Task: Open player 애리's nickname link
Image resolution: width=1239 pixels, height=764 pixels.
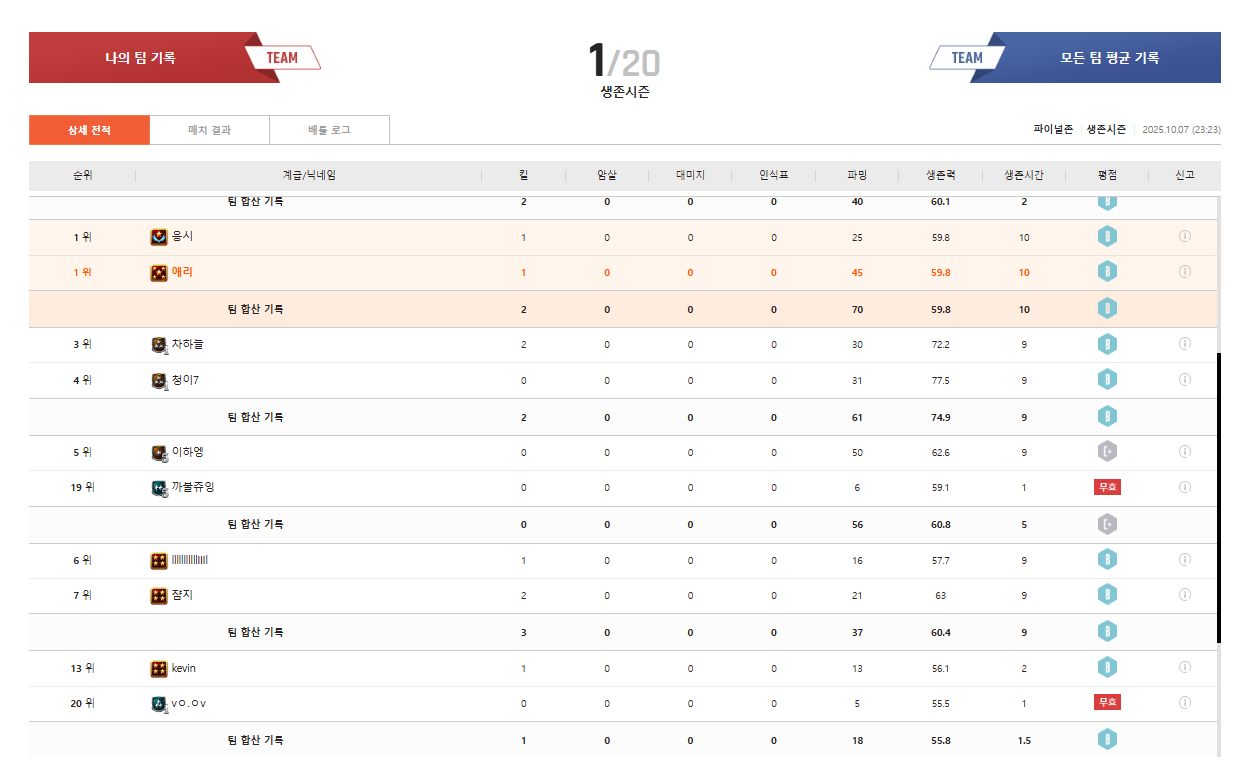Action: 182,272
